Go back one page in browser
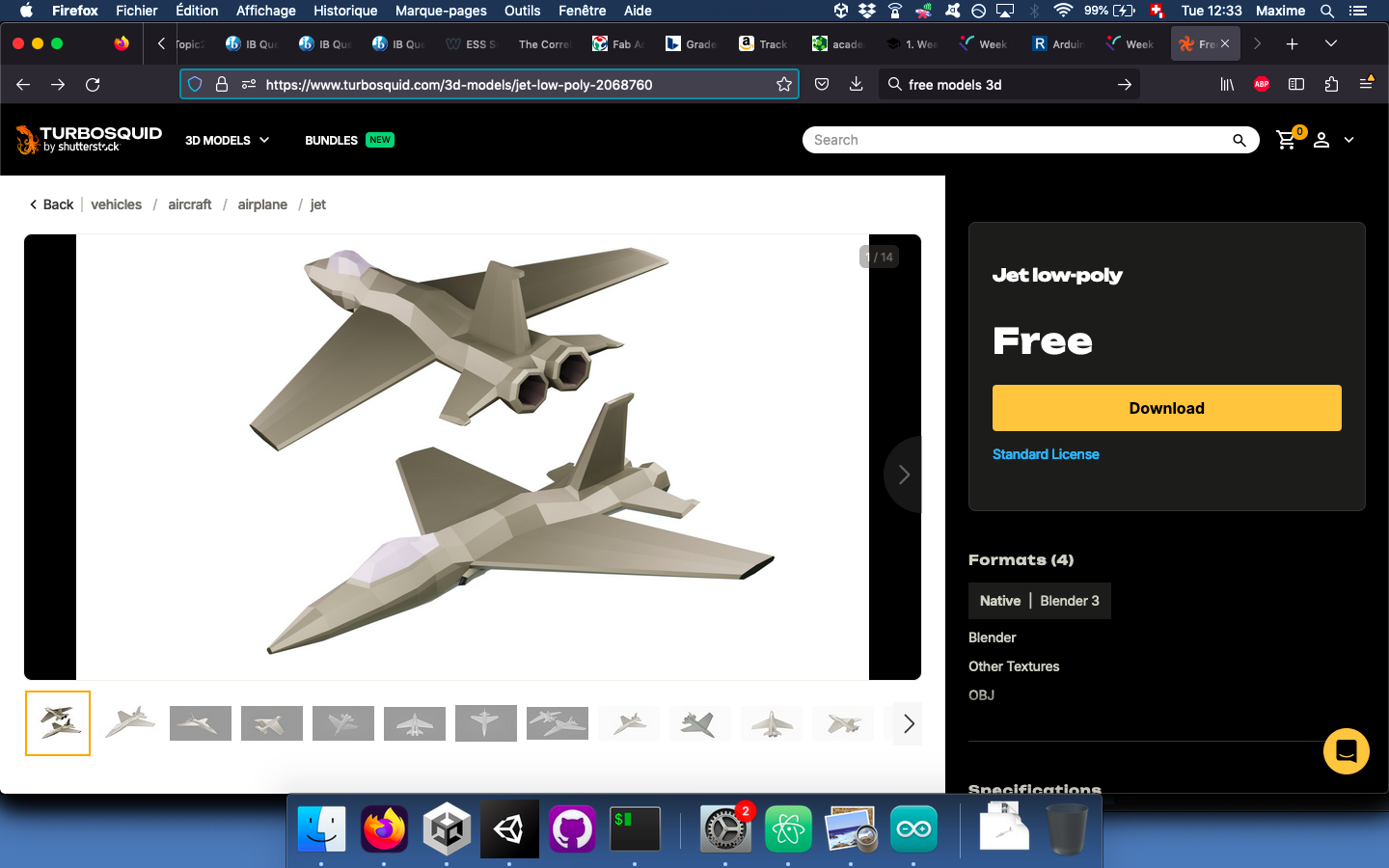Screen dimensions: 1389x868 23,84
